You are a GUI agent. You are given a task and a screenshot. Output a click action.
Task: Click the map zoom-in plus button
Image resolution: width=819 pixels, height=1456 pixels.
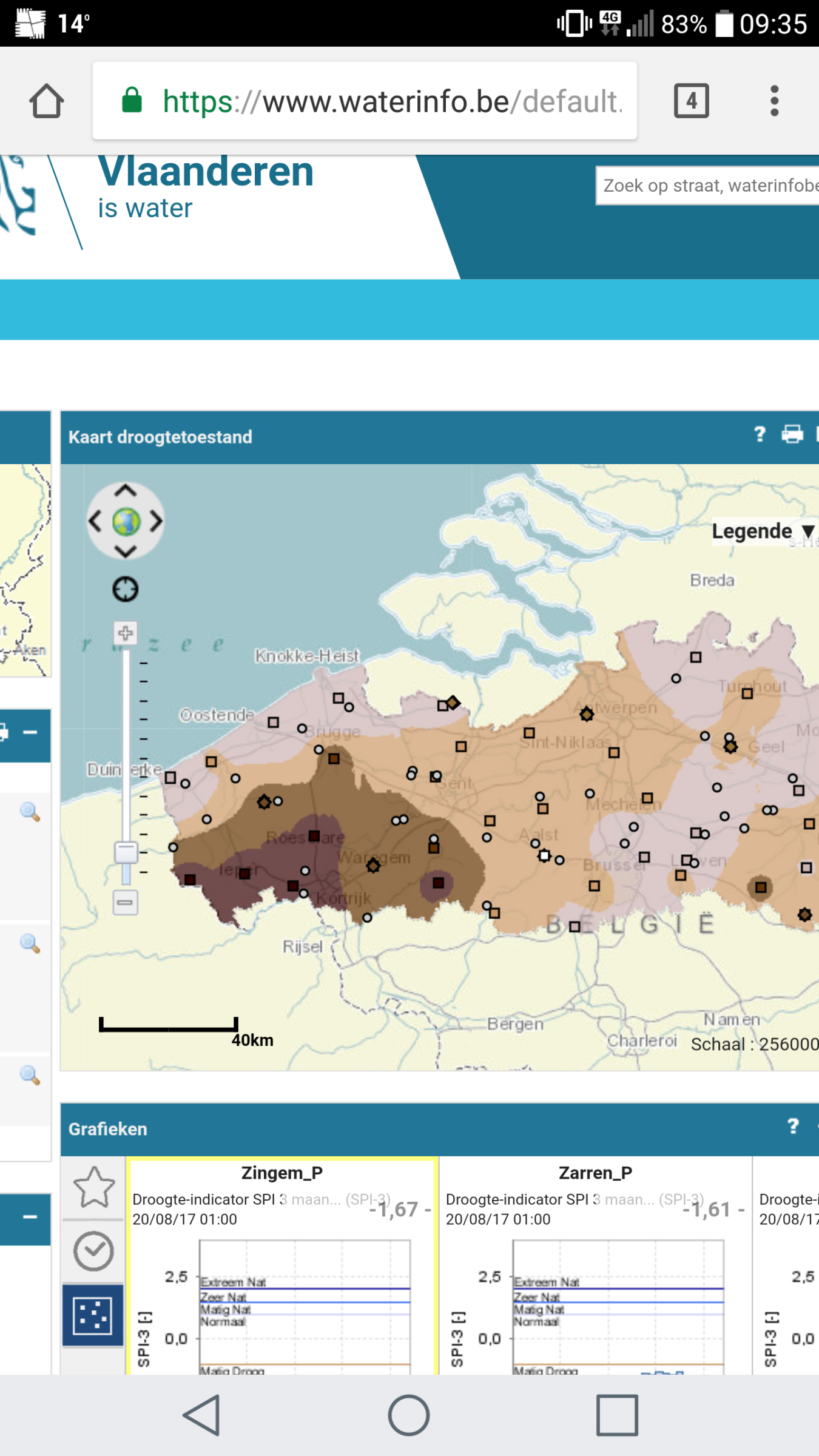126,633
